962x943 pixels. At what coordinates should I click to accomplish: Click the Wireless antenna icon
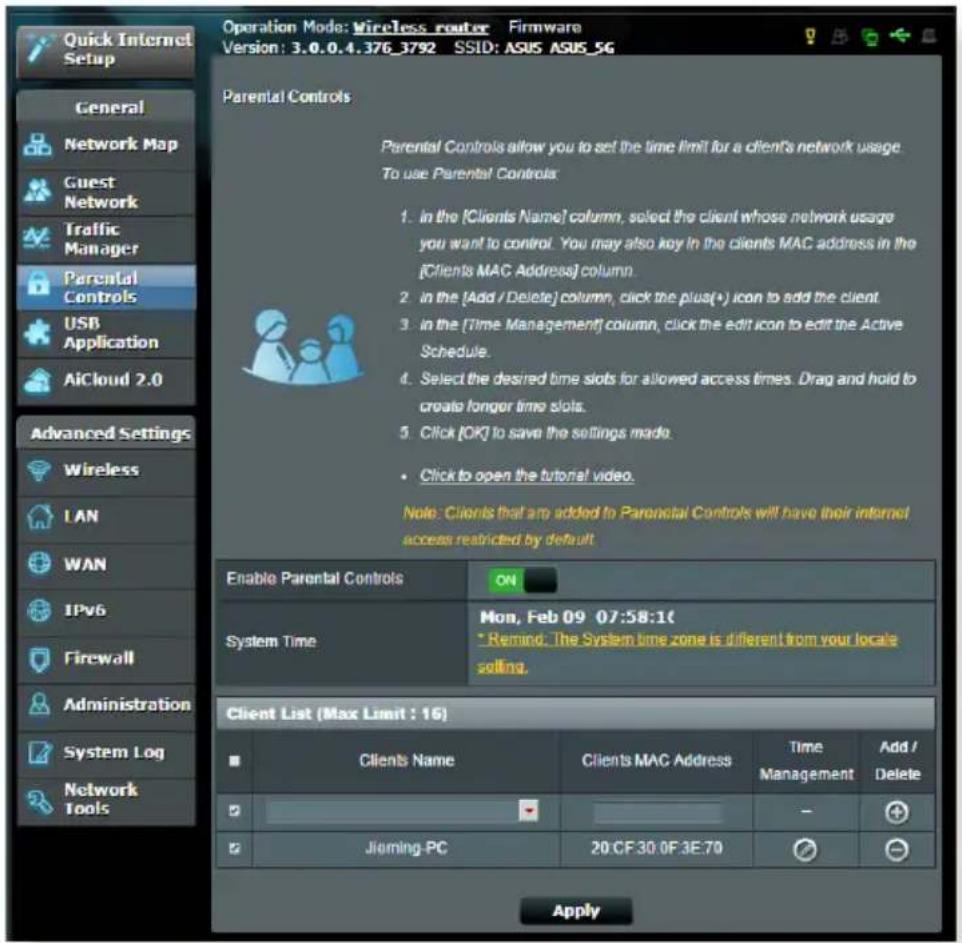click(39, 470)
